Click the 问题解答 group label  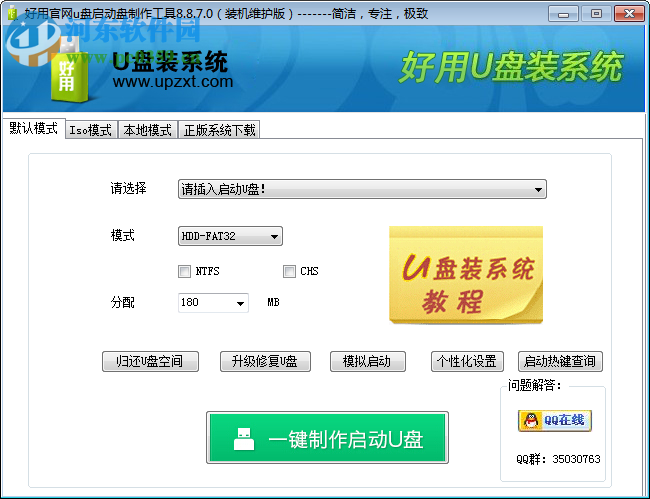point(535,385)
